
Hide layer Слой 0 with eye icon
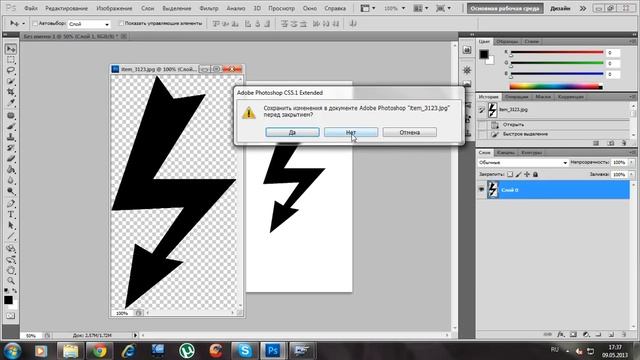click(x=481, y=190)
